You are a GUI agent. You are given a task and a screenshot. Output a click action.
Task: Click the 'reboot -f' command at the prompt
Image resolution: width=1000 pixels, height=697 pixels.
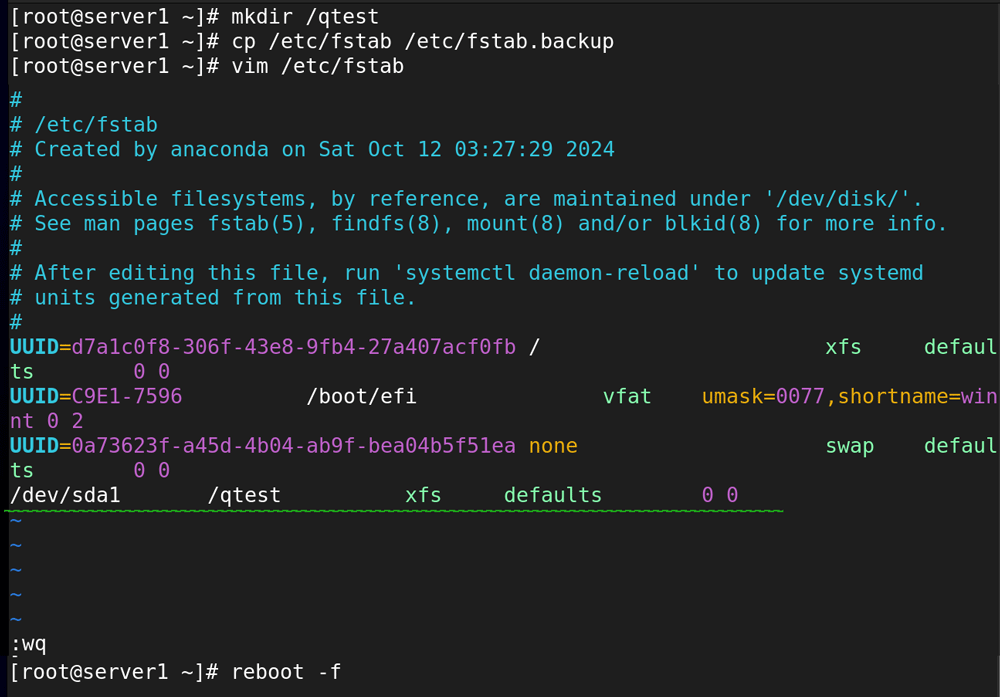point(286,672)
